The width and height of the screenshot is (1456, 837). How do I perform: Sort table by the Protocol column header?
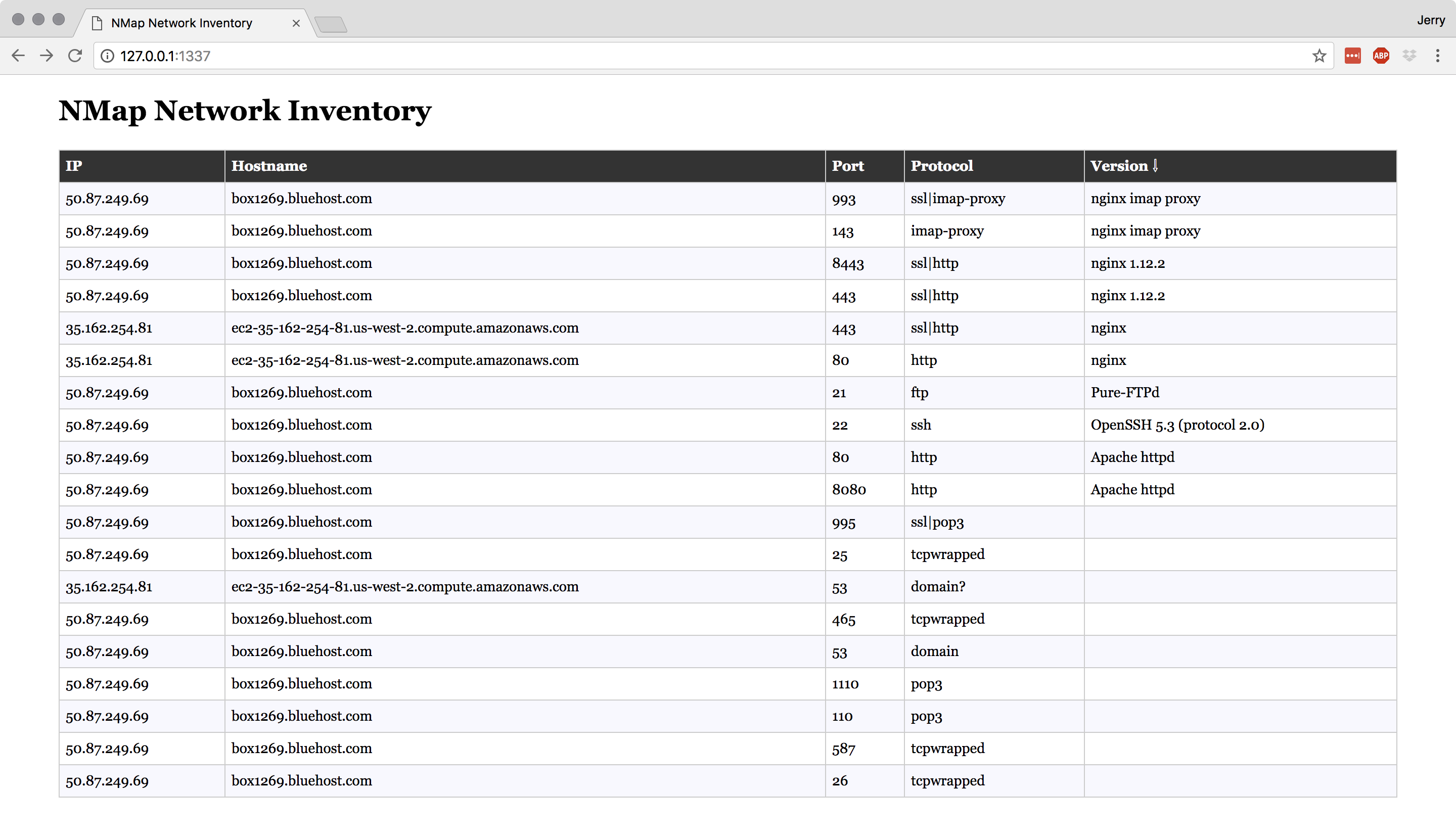(x=941, y=166)
